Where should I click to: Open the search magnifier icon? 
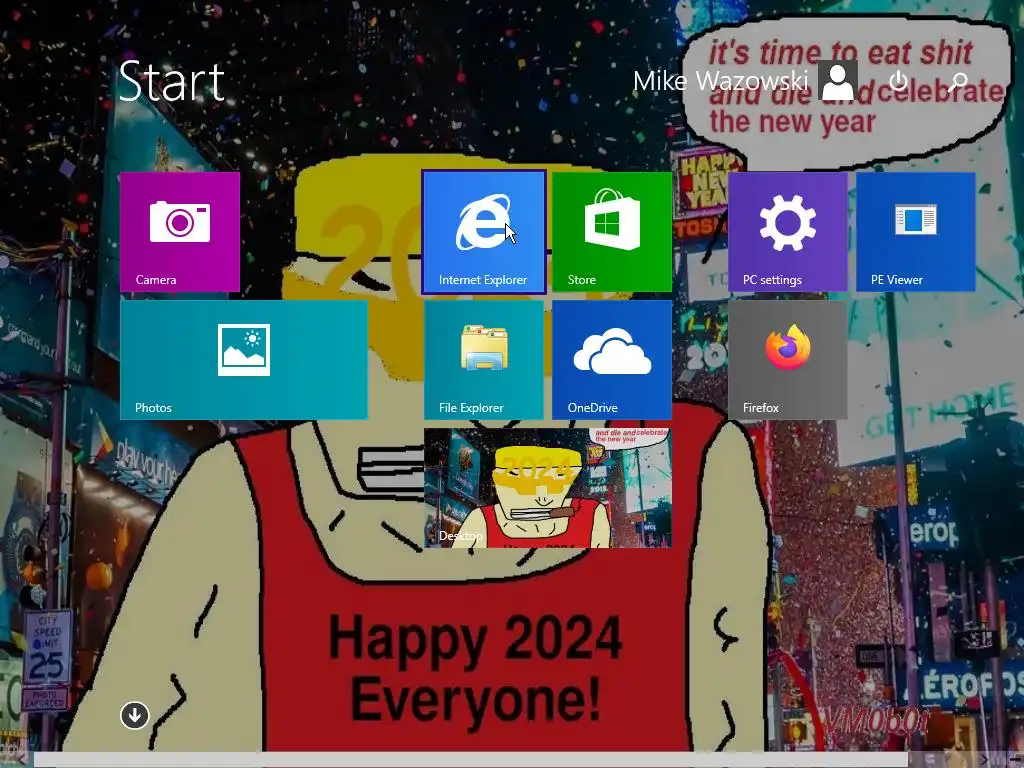coord(958,81)
